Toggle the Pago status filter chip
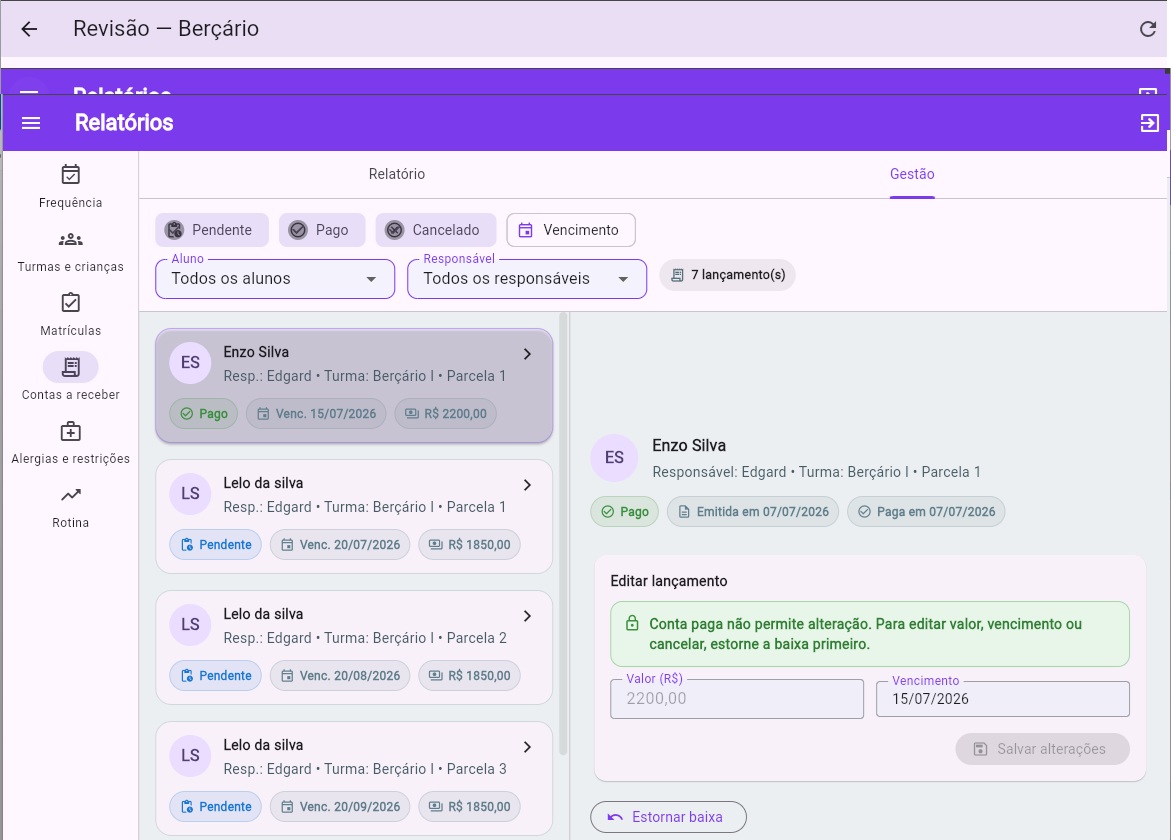This screenshot has height=840, width=1171. tap(322, 230)
